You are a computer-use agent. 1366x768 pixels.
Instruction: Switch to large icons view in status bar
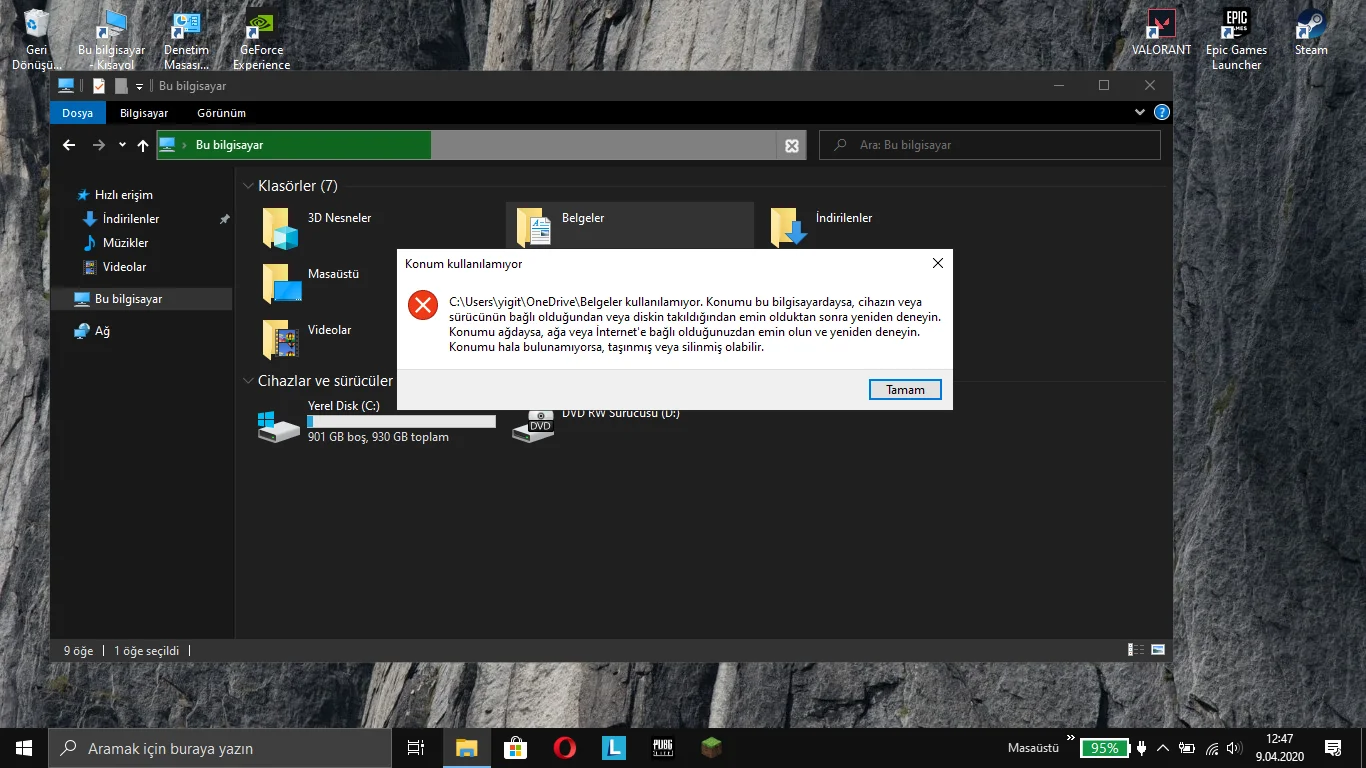(x=1158, y=650)
